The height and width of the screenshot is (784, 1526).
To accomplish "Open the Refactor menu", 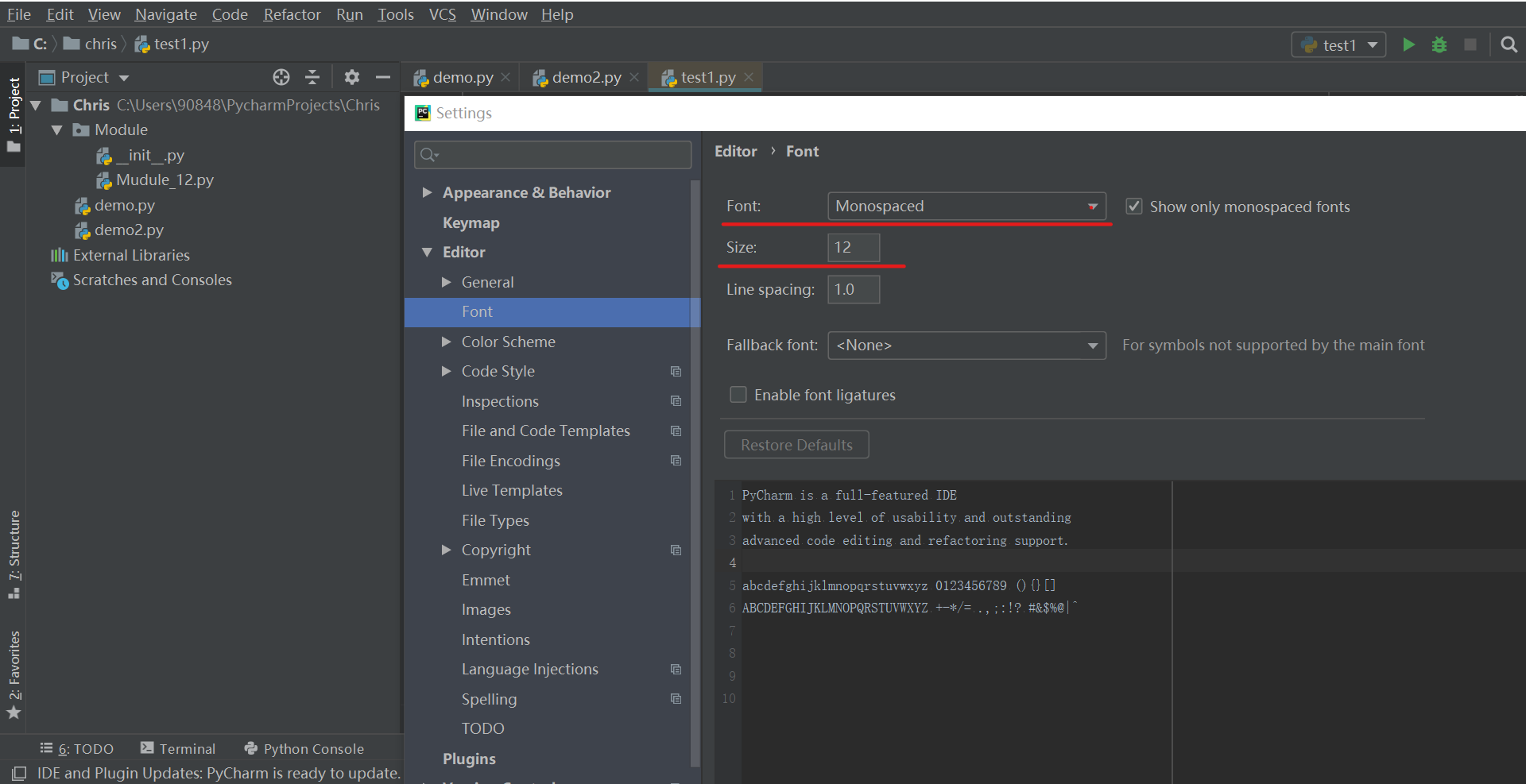I will [292, 14].
